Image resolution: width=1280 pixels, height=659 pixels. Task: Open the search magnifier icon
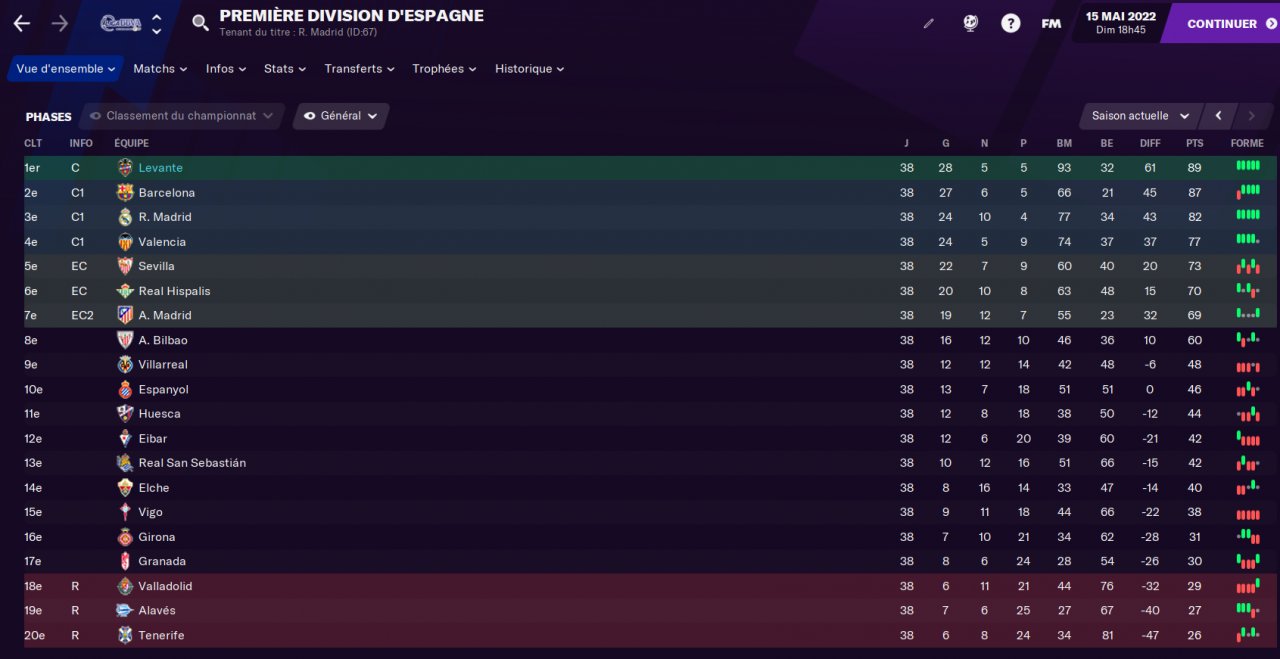[x=200, y=23]
